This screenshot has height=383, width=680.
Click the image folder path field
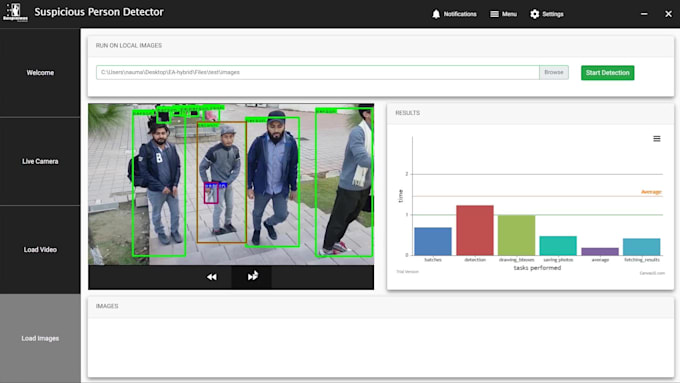(317, 72)
